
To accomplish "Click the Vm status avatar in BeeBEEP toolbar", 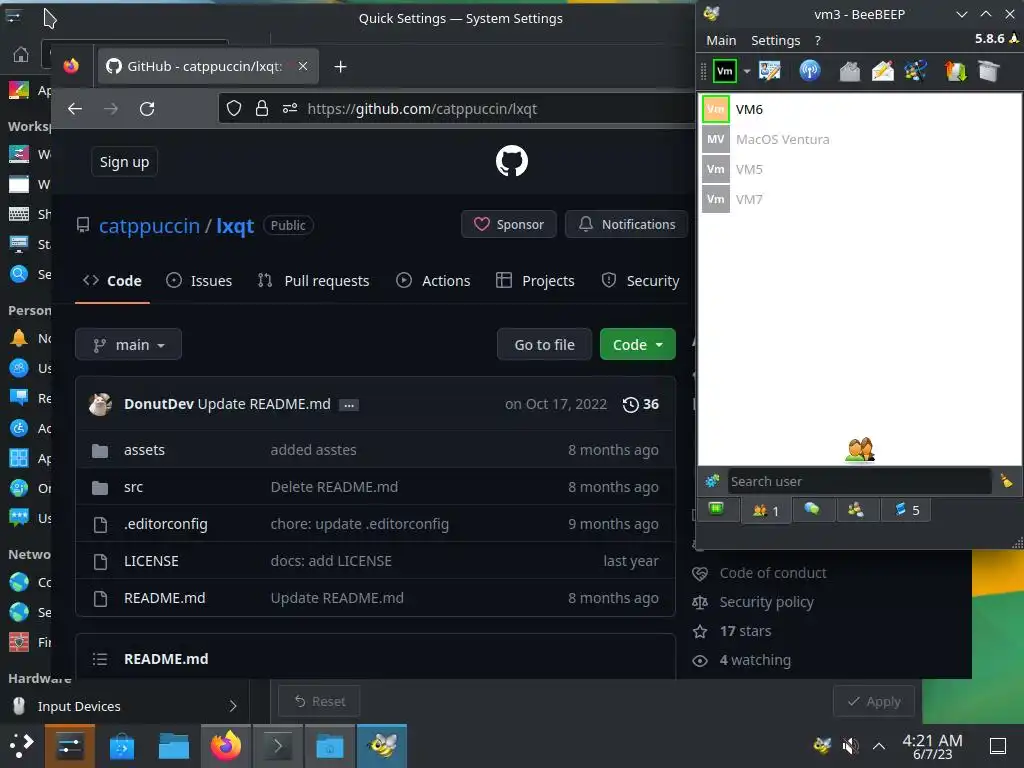I will point(724,71).
